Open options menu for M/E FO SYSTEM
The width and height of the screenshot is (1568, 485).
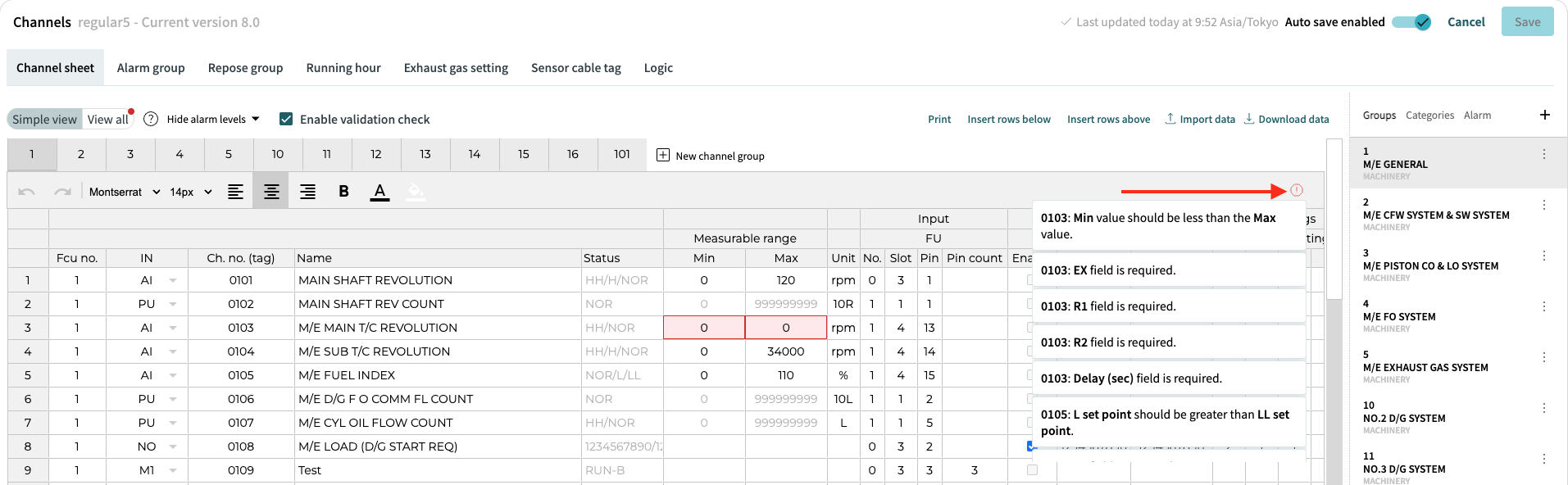1544,306
